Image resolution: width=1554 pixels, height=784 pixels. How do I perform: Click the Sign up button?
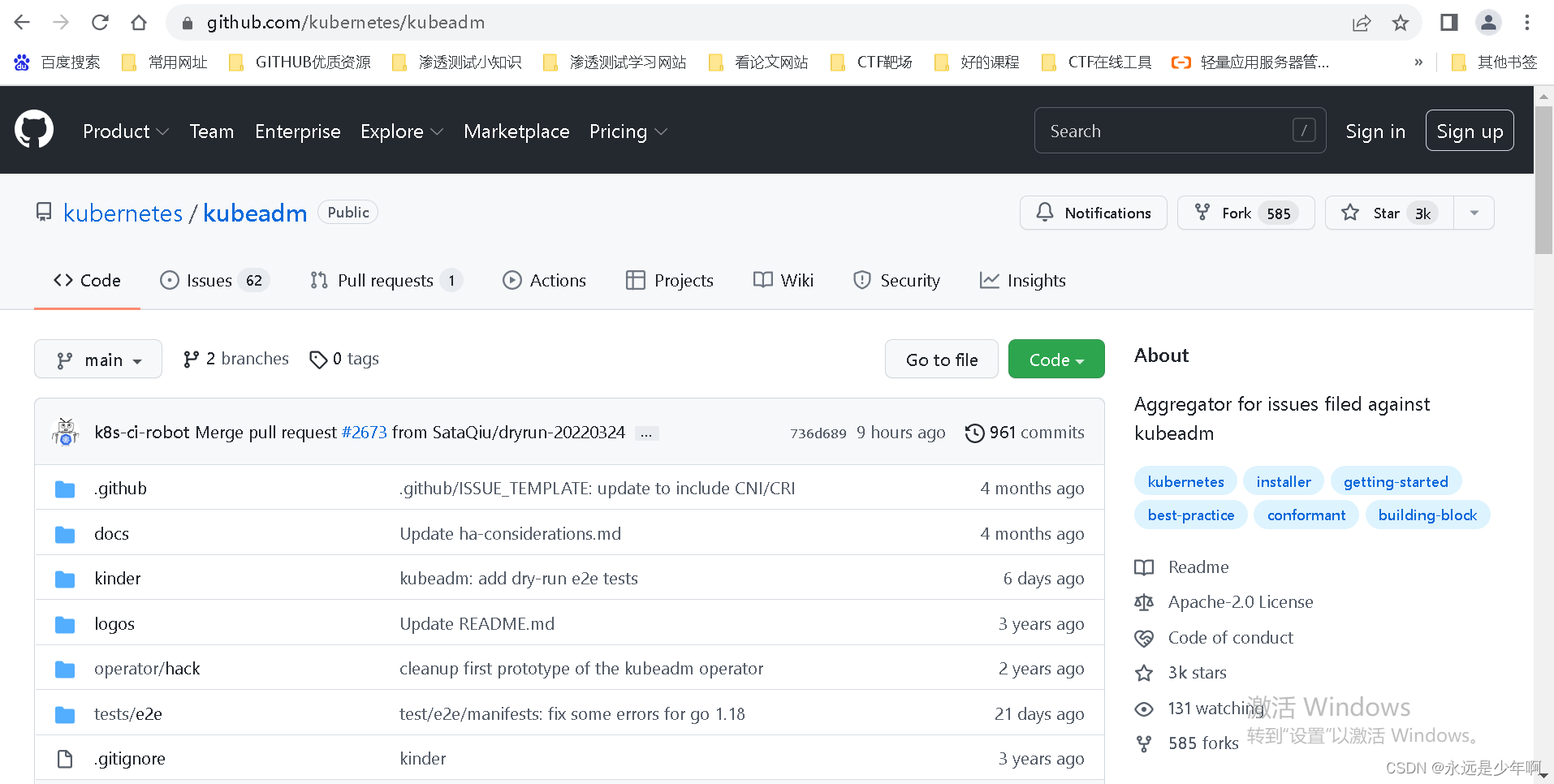[x=1470, y=131]
